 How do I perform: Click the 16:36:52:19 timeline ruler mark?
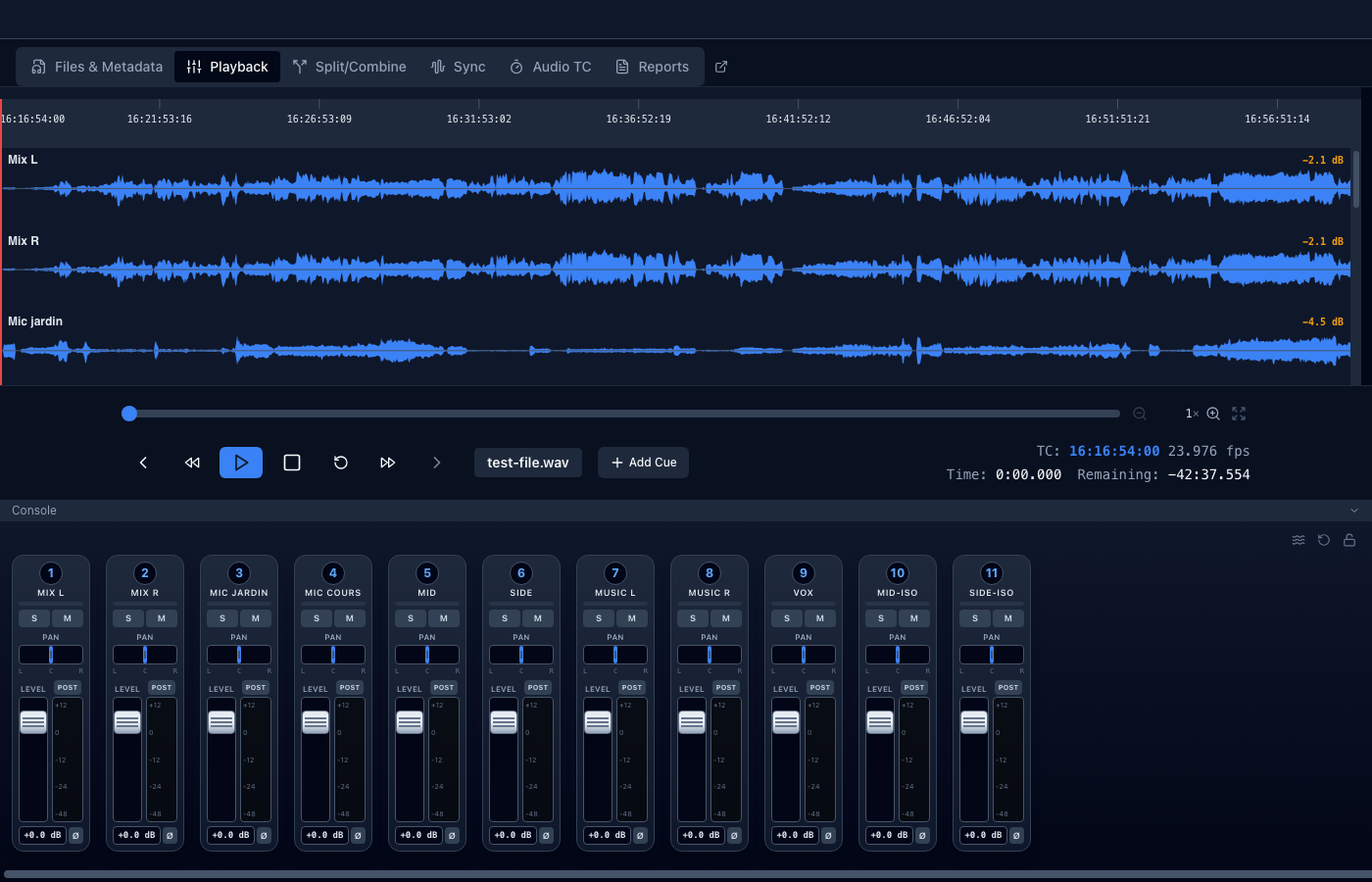638,119
